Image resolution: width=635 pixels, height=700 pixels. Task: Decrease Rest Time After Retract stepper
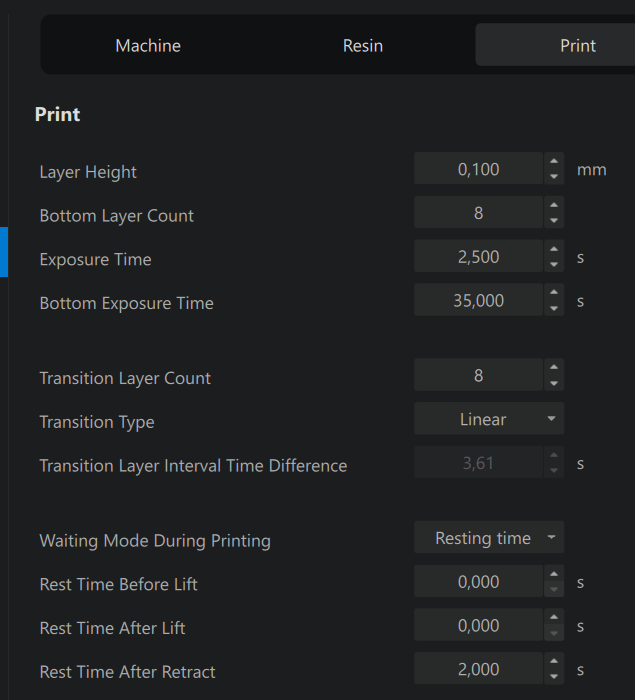554,676
